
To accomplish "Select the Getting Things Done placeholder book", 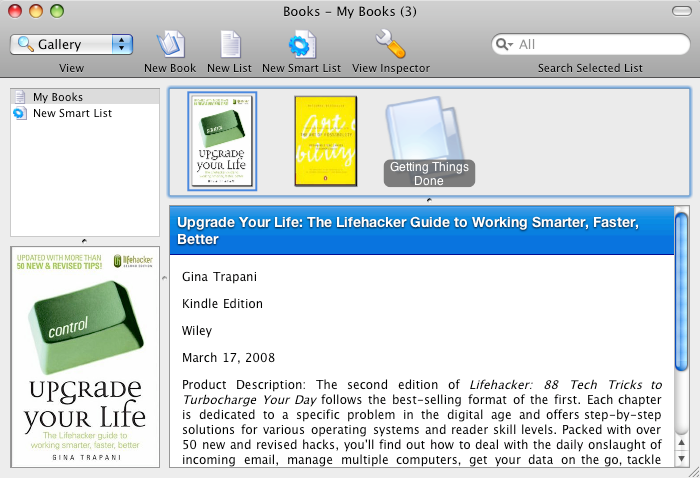I will [429, 141].
